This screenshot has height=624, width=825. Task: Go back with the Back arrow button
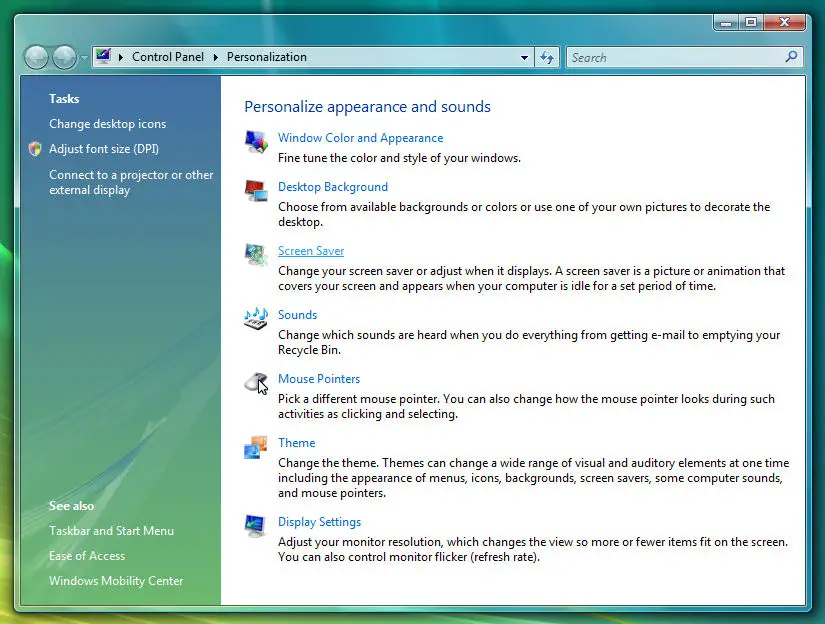36,57
